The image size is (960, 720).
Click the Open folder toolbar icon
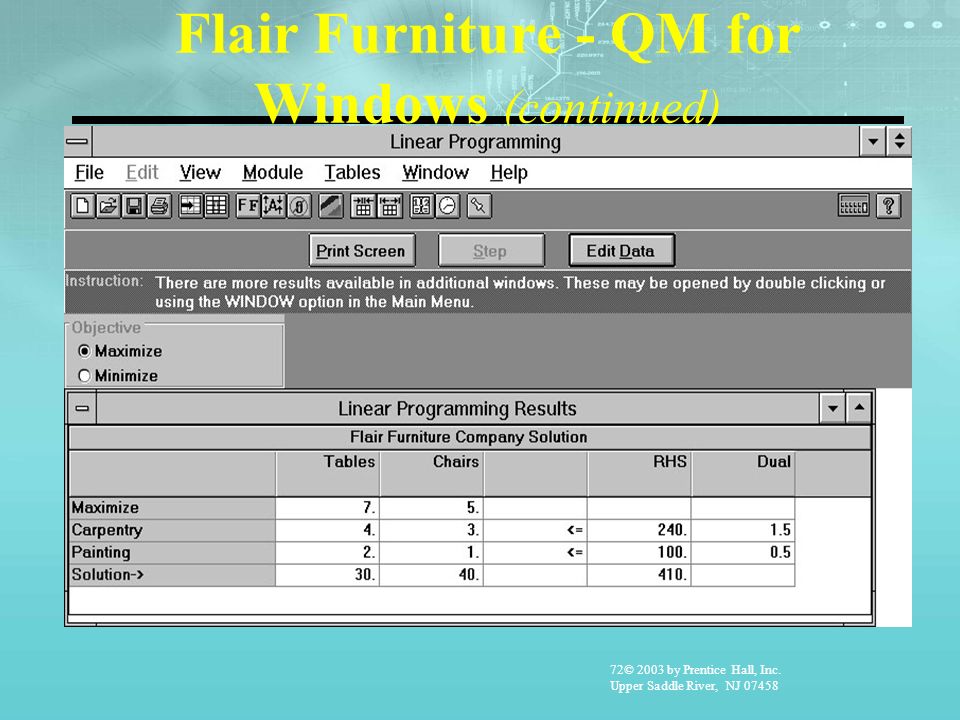(108, 206)
